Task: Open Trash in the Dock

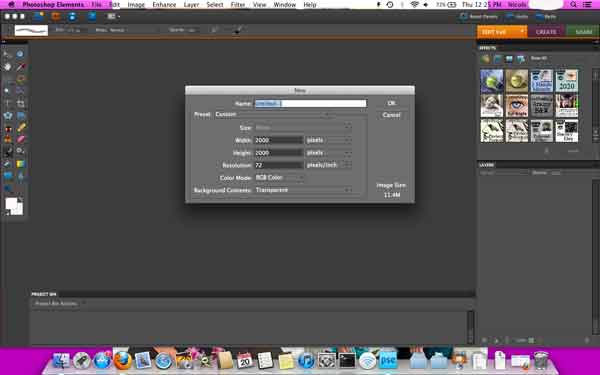Action: 541,360
